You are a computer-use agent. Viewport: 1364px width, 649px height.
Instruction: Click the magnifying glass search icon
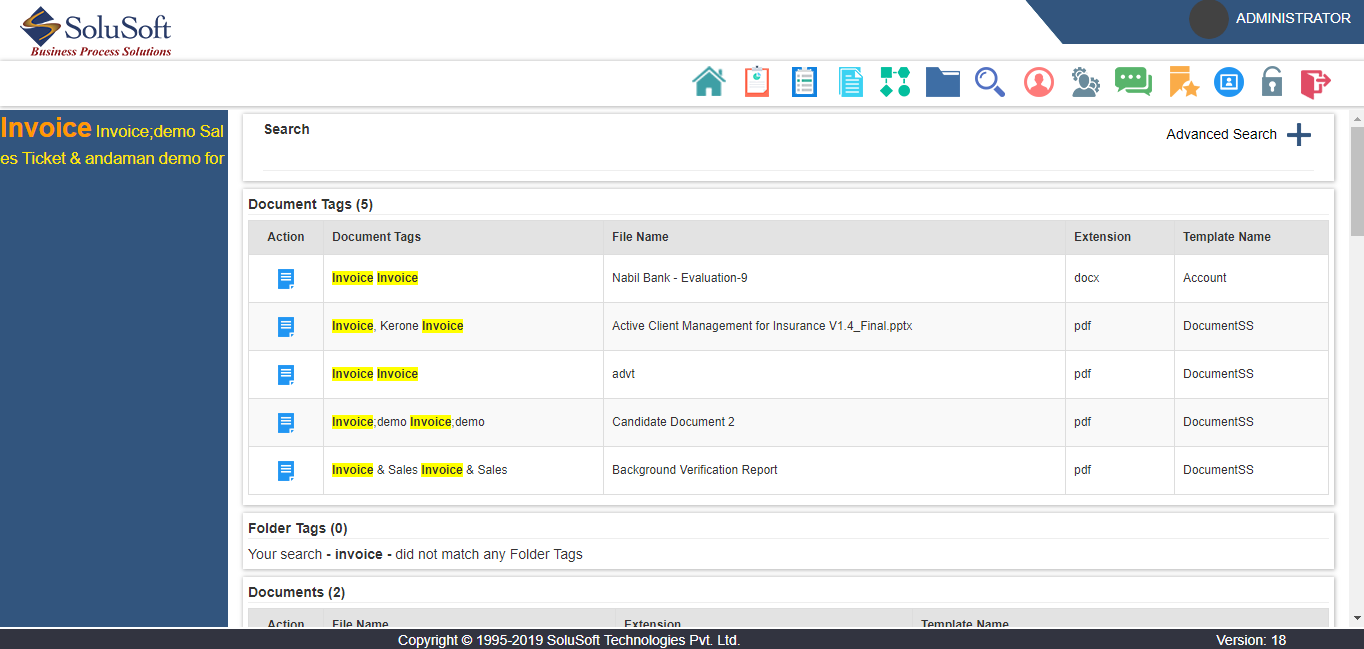(x=990, y=82)
